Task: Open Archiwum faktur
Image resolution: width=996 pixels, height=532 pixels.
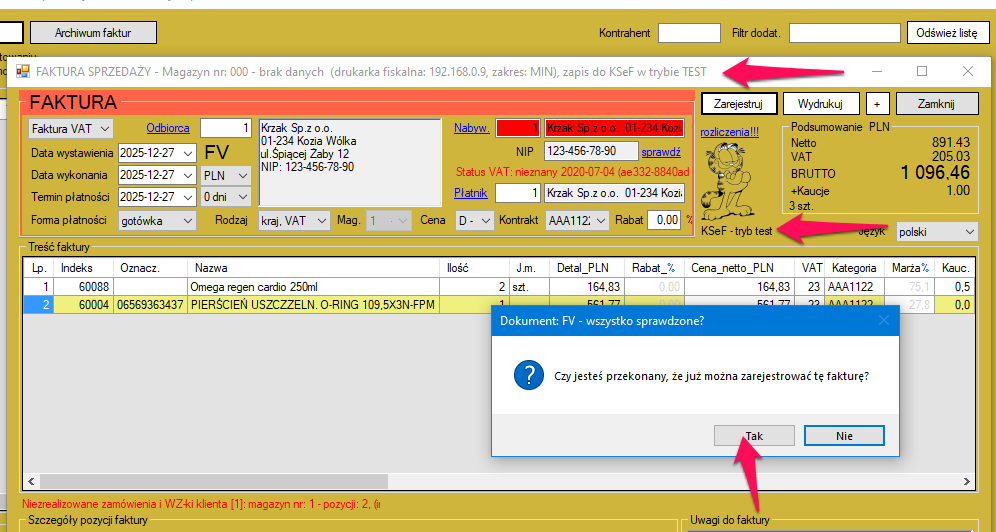Action: click(93, 33)
